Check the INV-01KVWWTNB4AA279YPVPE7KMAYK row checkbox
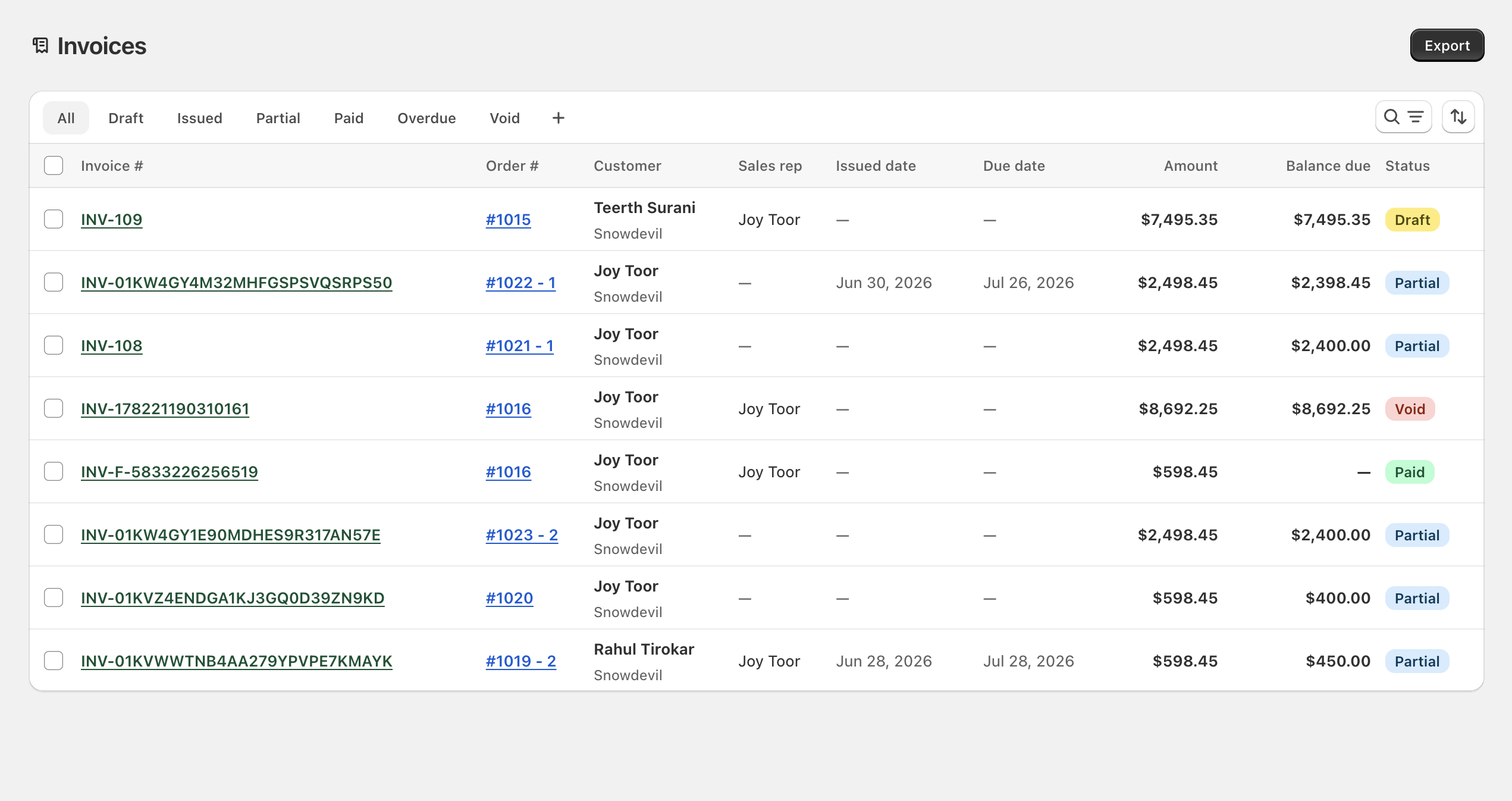The width and height of the screenshot is (1512, 801). click(54, 661)
